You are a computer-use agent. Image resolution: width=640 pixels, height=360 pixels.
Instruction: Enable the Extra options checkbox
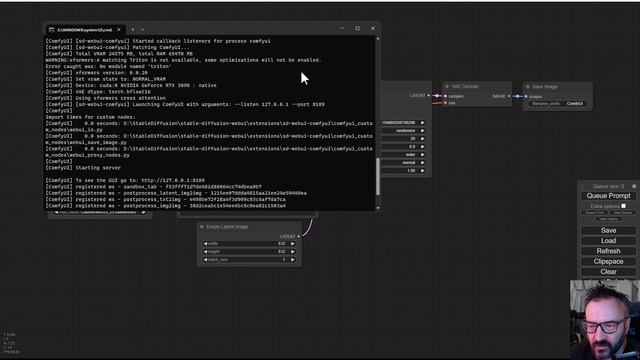[x=623, y=206]
